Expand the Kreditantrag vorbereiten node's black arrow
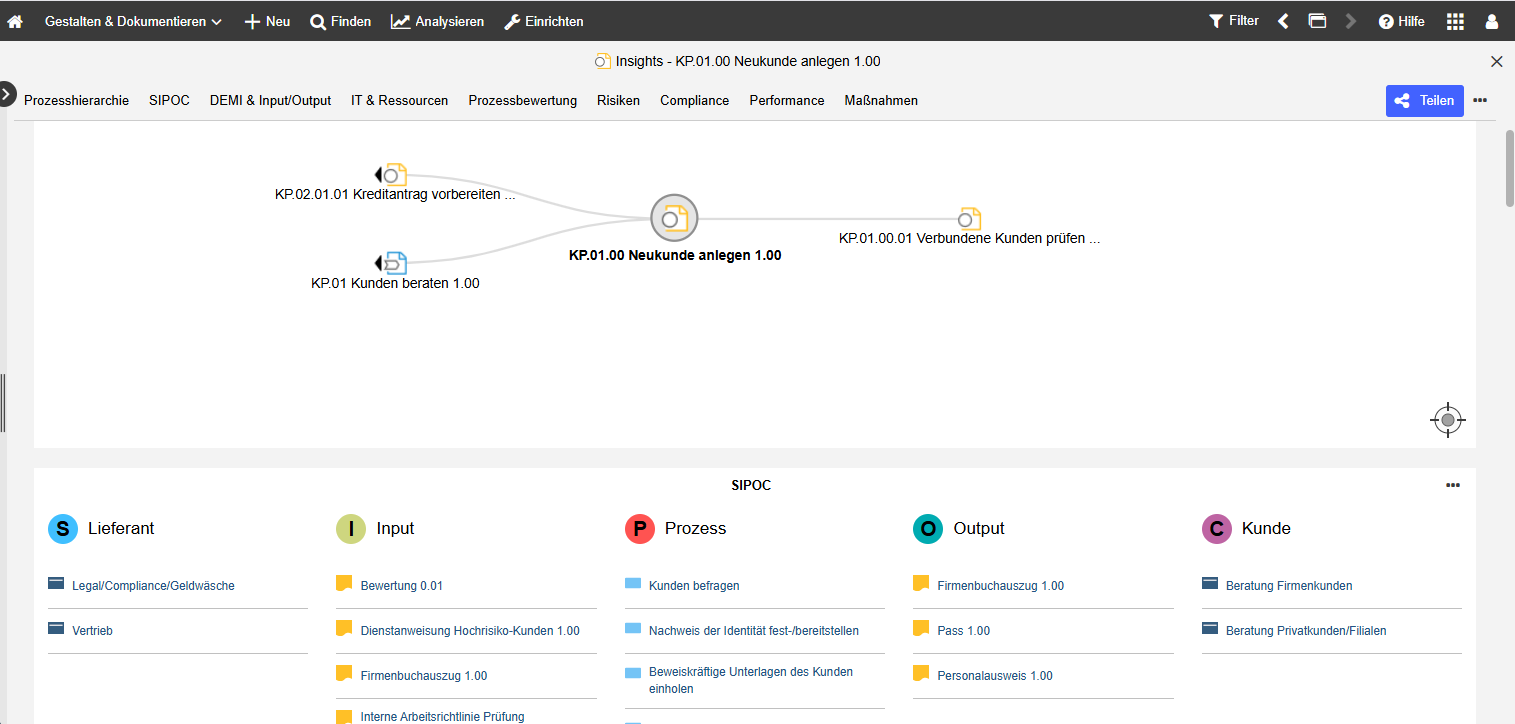1515x724 pixels. [x=378, y=175]
